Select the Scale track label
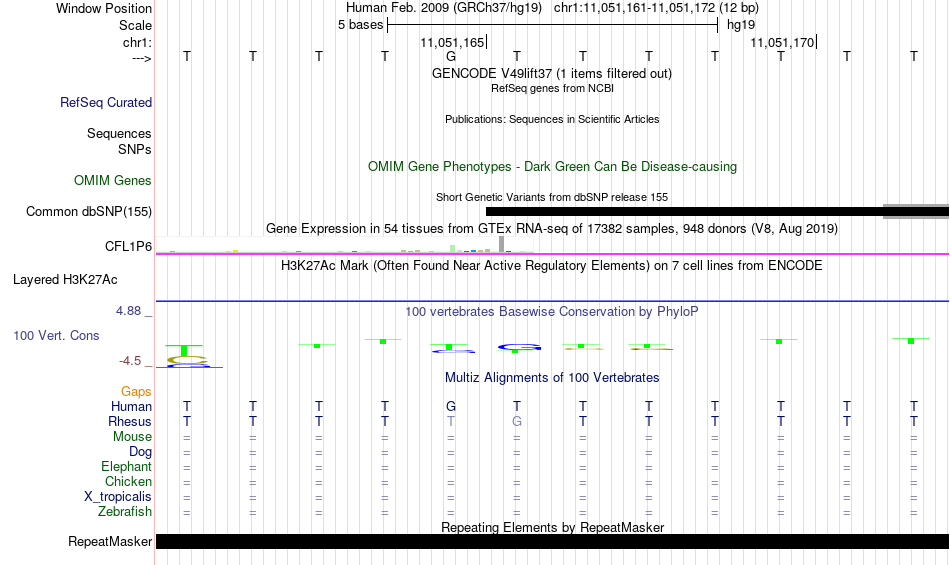The height and width of the screenshot is (565, 950). (x=135, y=25)
